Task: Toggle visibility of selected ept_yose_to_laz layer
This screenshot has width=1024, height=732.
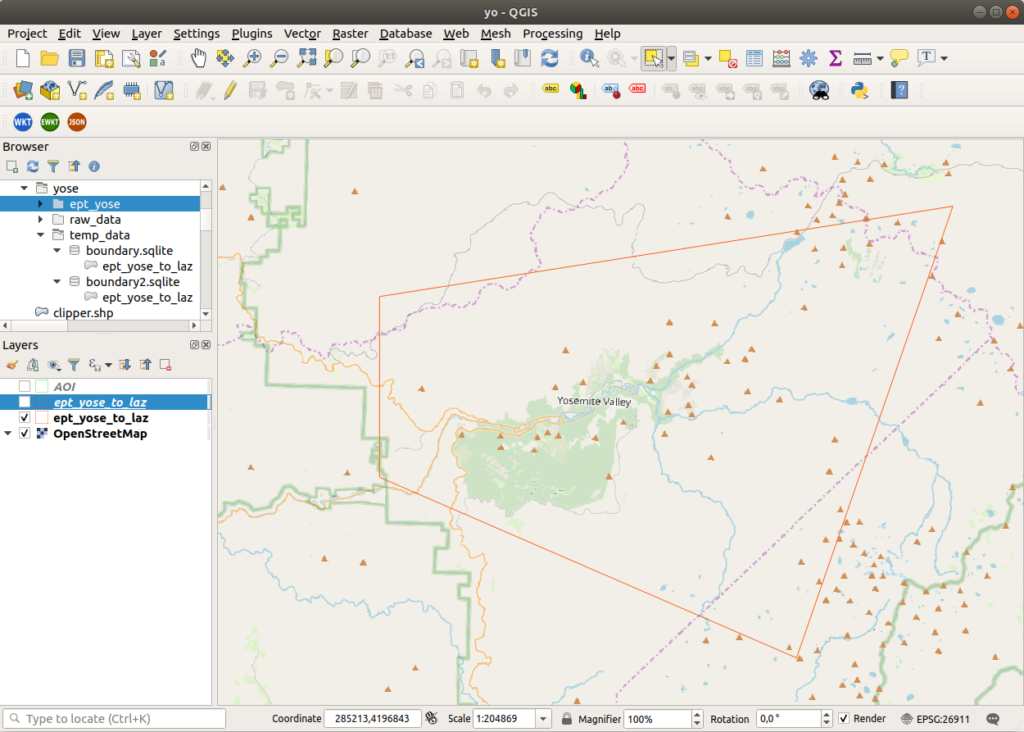Action: tap(24, 402)
